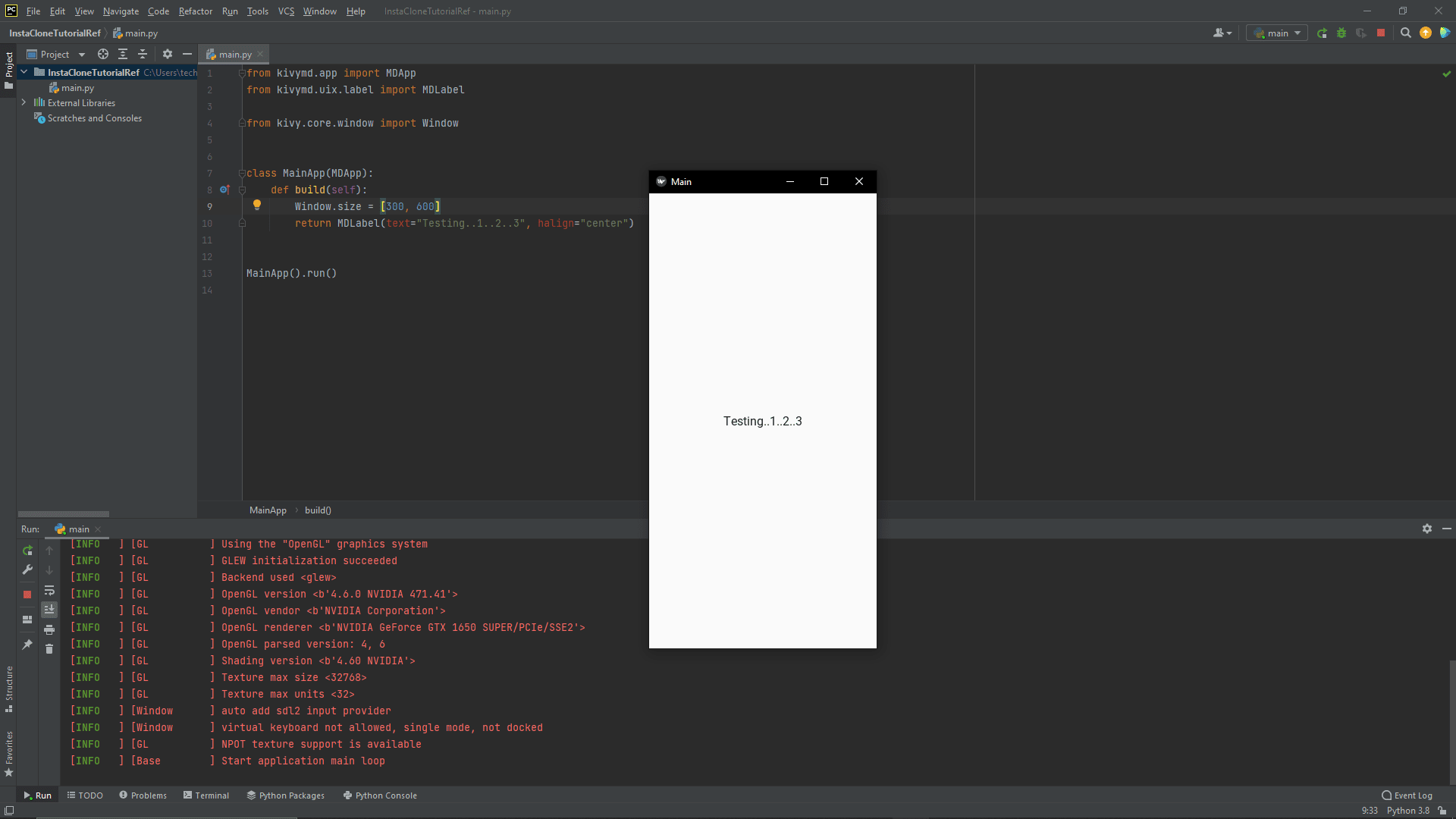This screenshot has width=1456, height=819.
Task: Click the build() breadcrumb below the editor
Action: pos(318,510)
